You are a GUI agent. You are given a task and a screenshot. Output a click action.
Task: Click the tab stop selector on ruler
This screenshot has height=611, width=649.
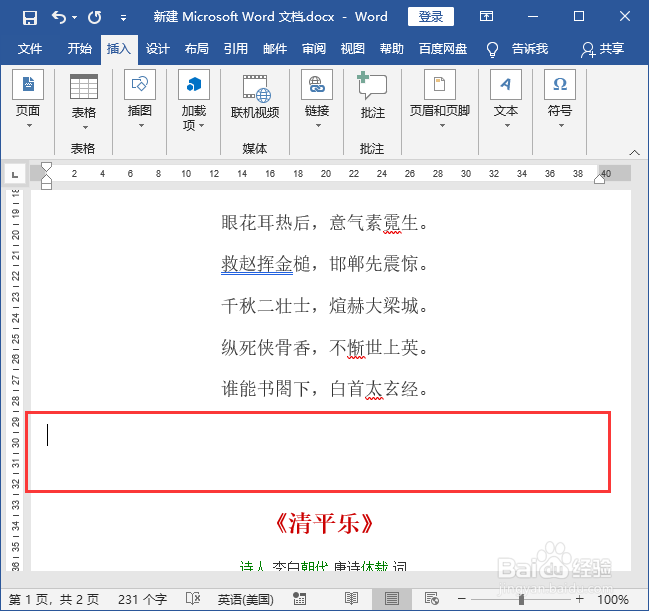pyautogui.click(x=14, y=174)
